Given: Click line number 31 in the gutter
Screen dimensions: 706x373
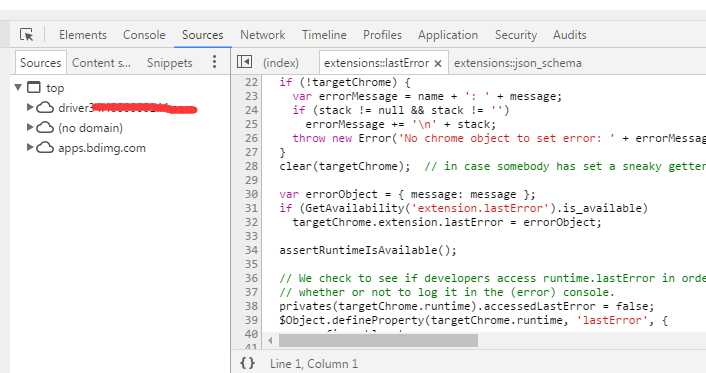Looking at the screenshot, I should [251, 208].
